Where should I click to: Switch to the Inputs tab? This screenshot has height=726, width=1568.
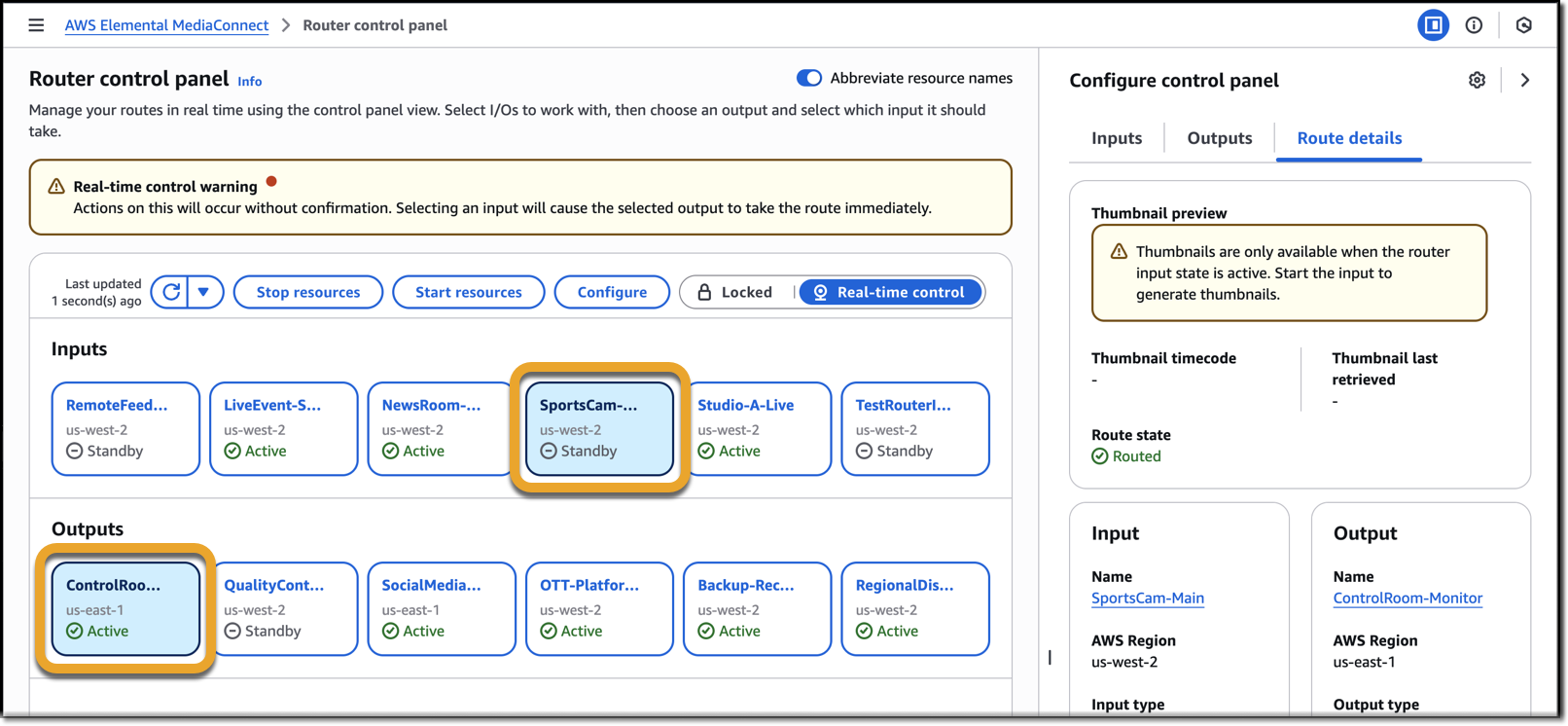point(1116,138)
